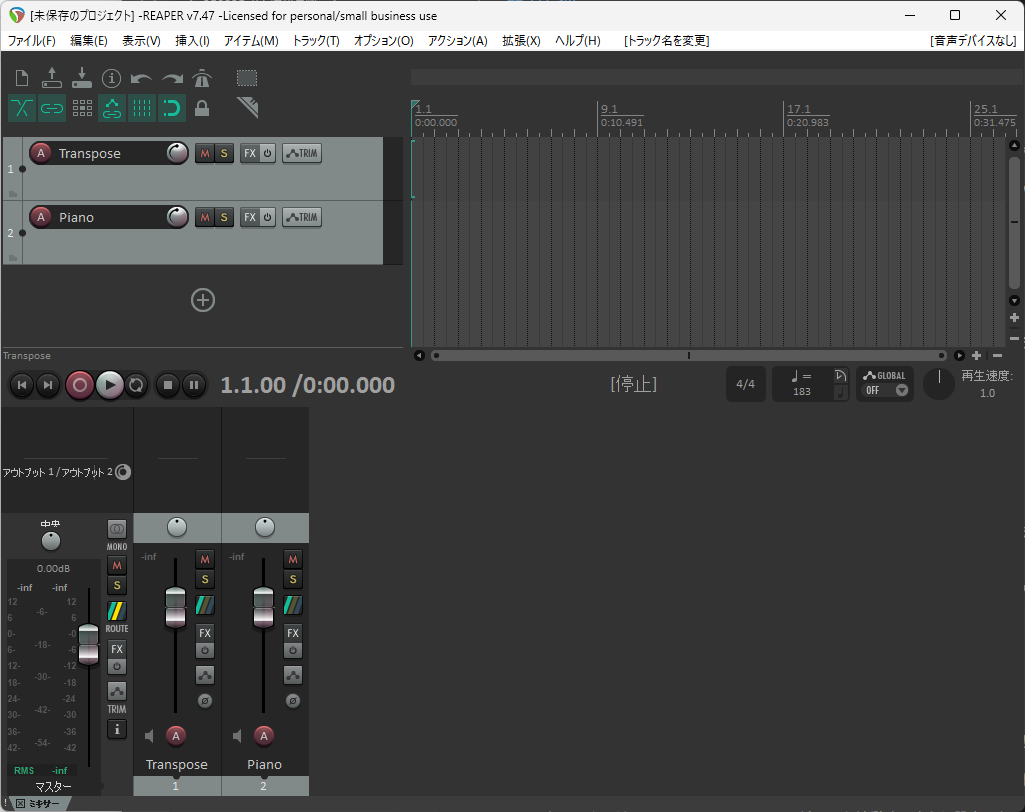Open the オプション(O) menu
Image resolution: width=1025 pixels, height=812 pixels.
383,41
